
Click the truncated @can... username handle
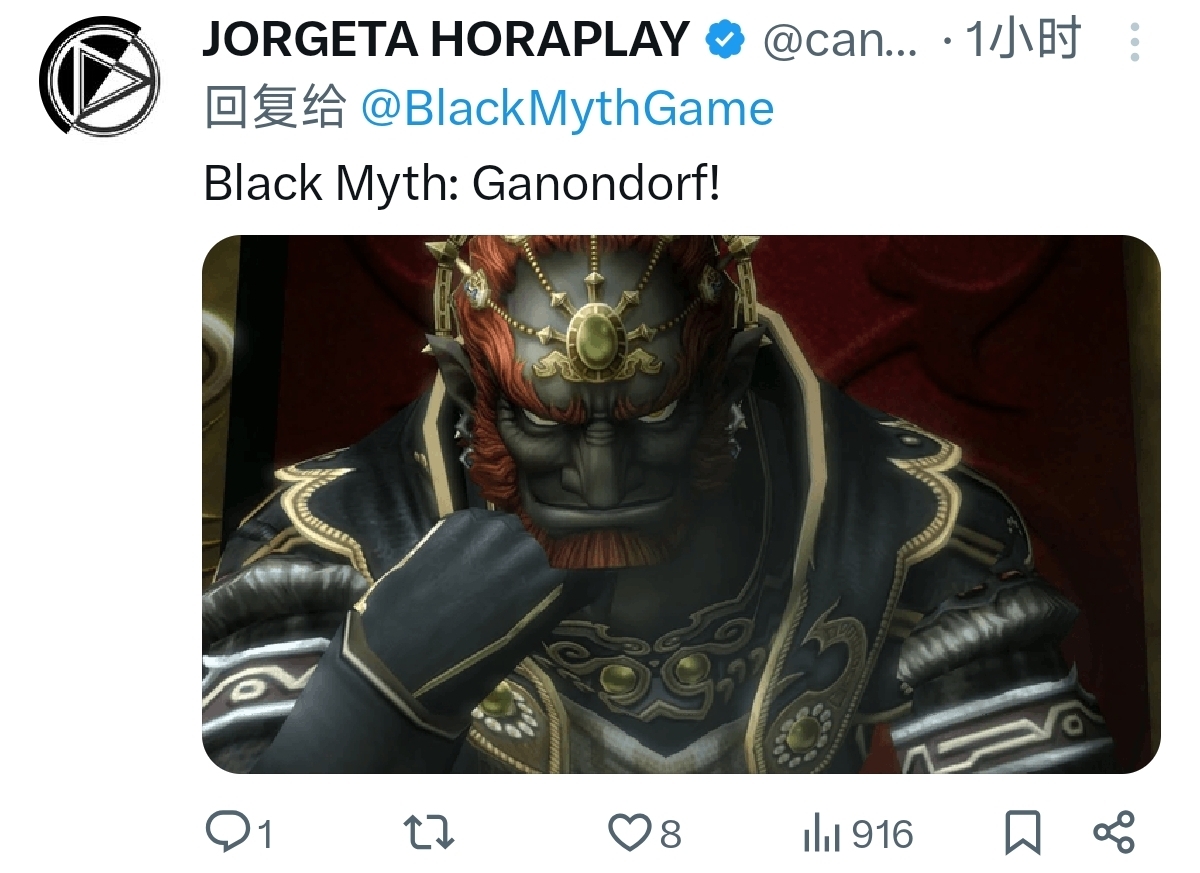click(840, 40)
